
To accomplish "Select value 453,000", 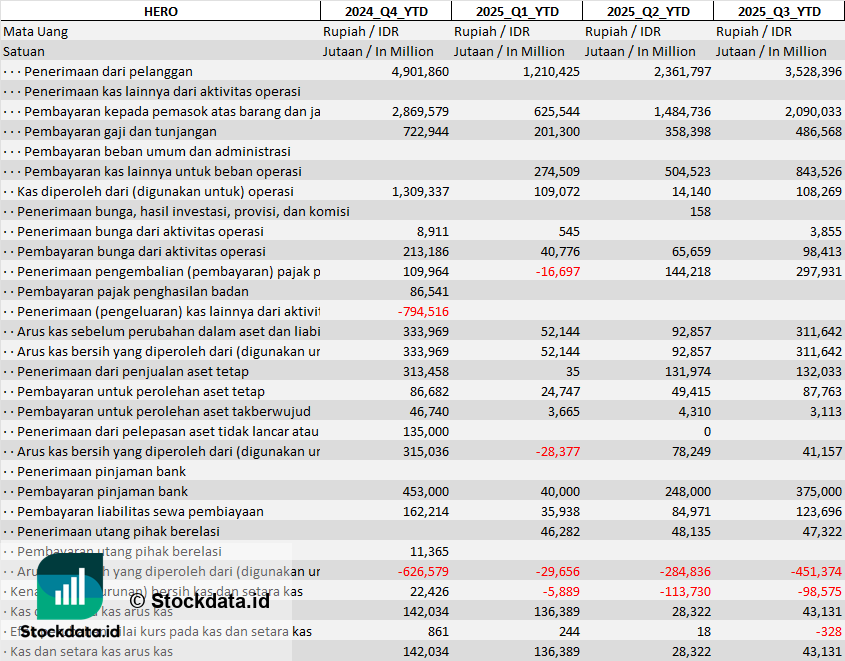I will click(x=426, y=491).
